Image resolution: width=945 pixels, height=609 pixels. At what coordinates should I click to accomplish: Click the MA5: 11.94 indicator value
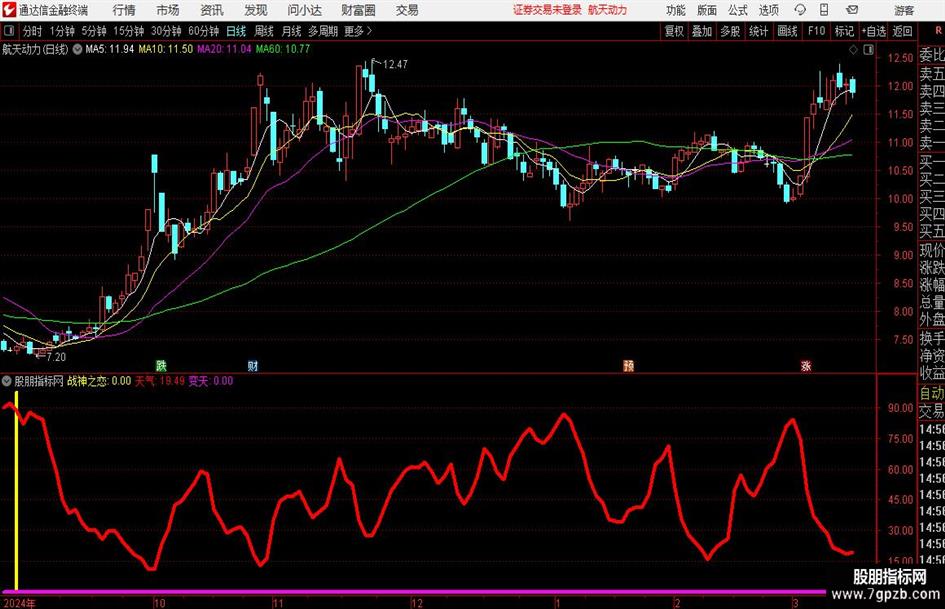pyautogui.click(x=109, y=49)
